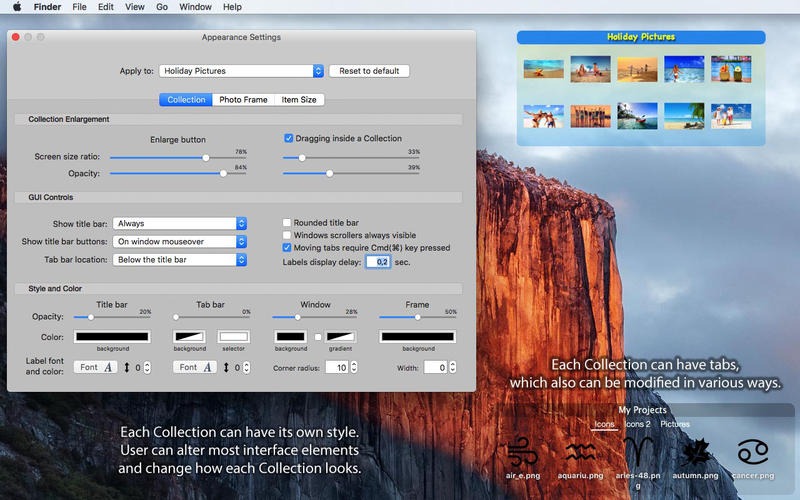Click the autumn.png maple leaf icon

[x=695, y=453]
